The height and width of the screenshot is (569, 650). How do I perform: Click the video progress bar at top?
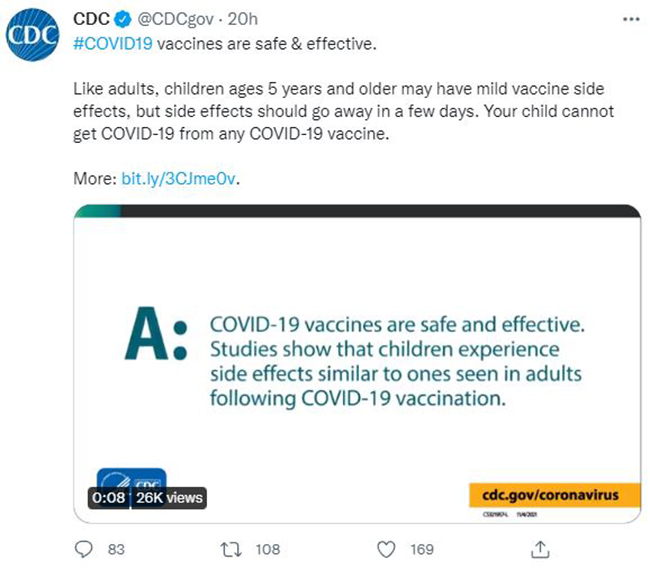[357, 211]
